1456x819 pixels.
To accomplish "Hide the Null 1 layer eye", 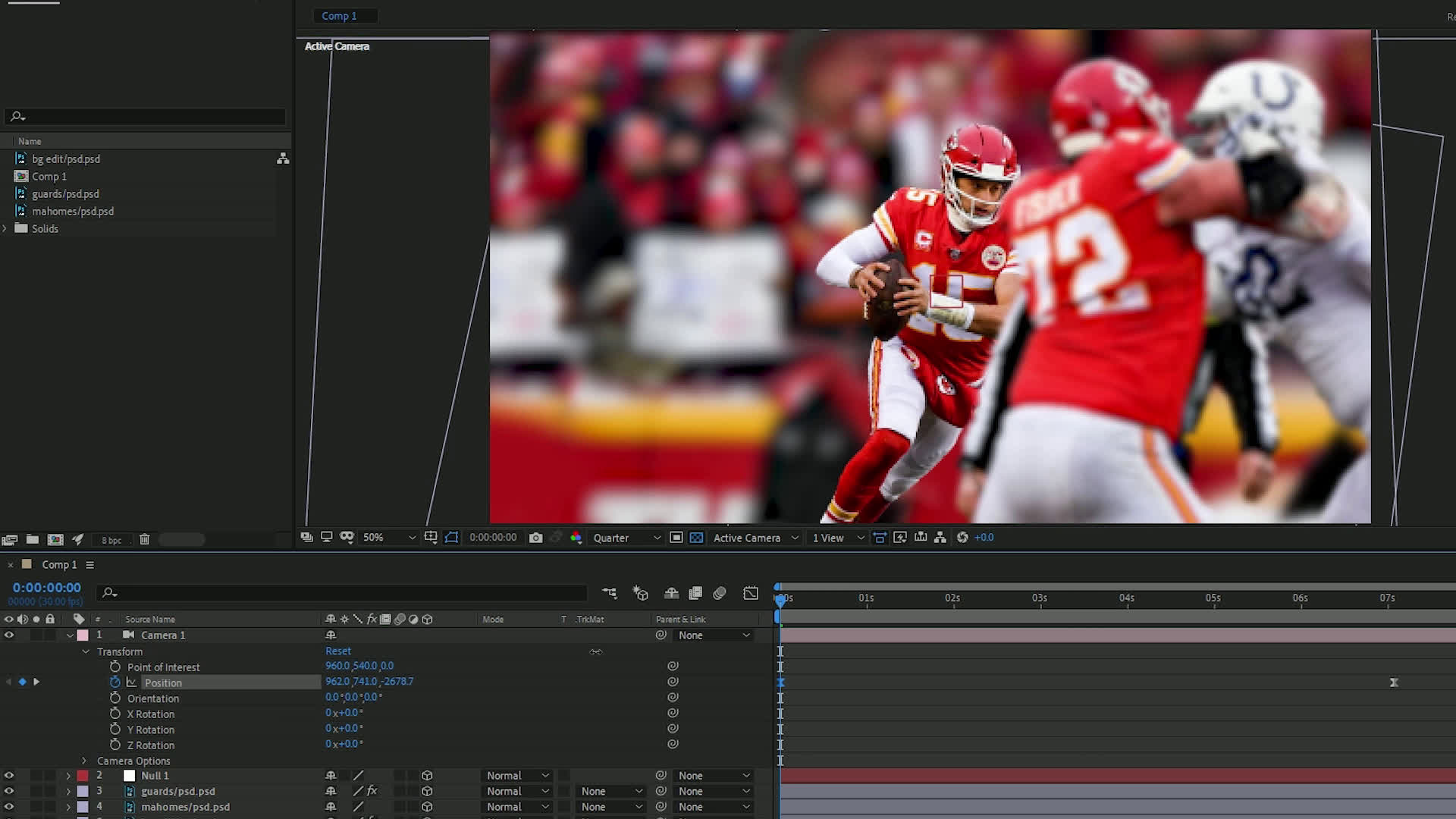I will 9,776.
